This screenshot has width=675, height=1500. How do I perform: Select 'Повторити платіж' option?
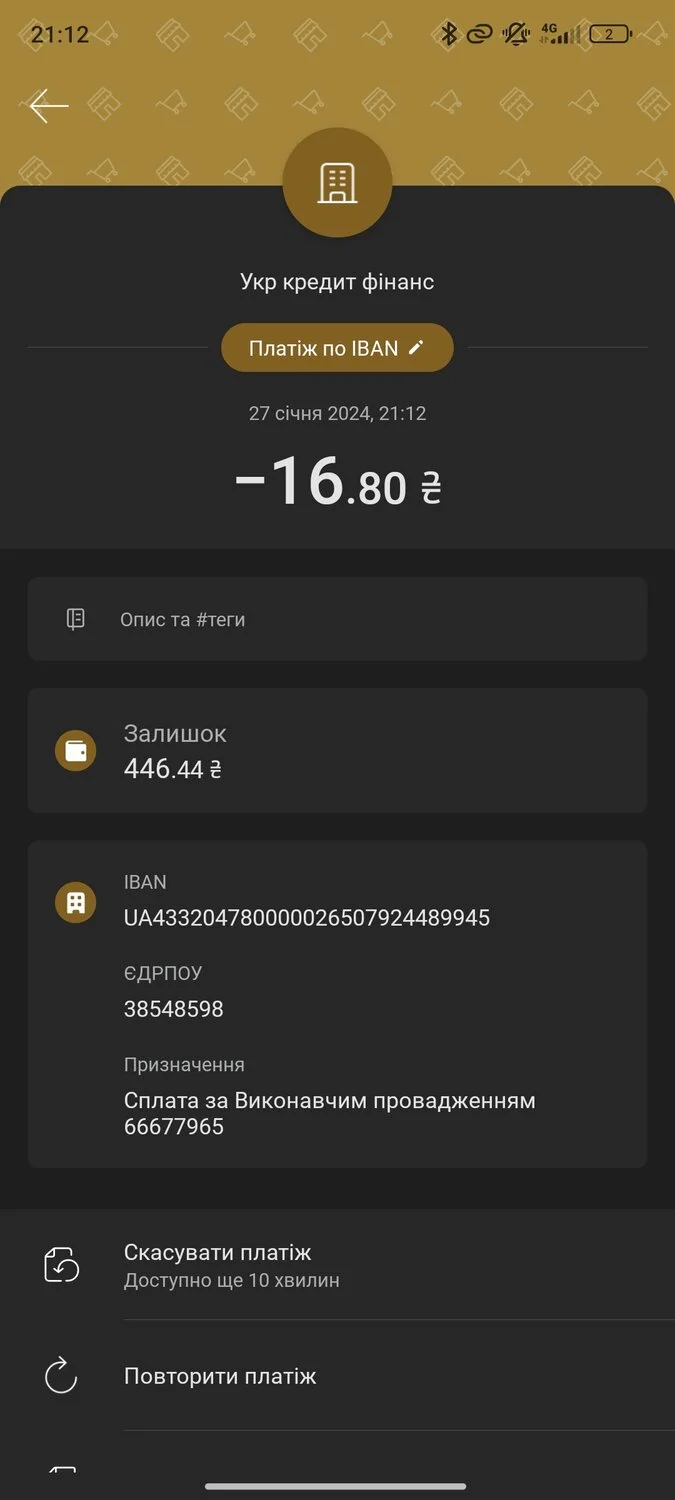(220, 1376)
